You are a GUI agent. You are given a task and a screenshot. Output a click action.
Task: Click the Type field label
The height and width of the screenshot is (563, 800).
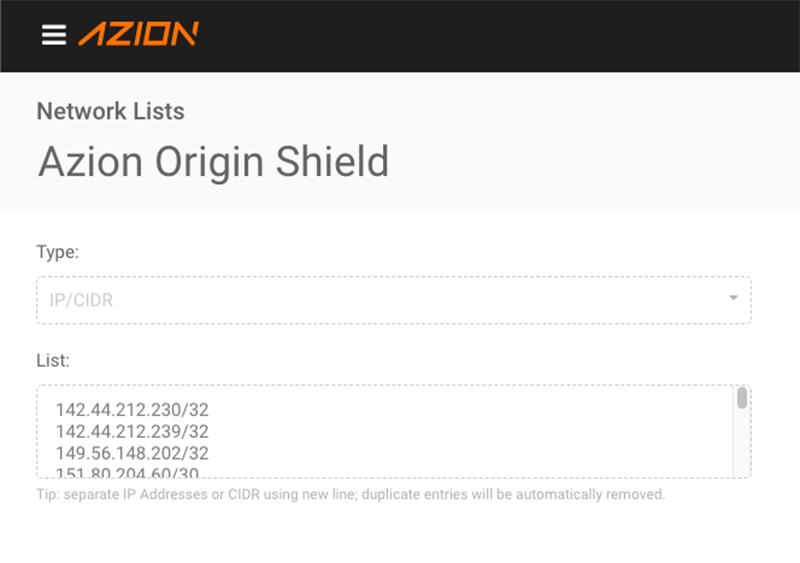click(58, 252)
